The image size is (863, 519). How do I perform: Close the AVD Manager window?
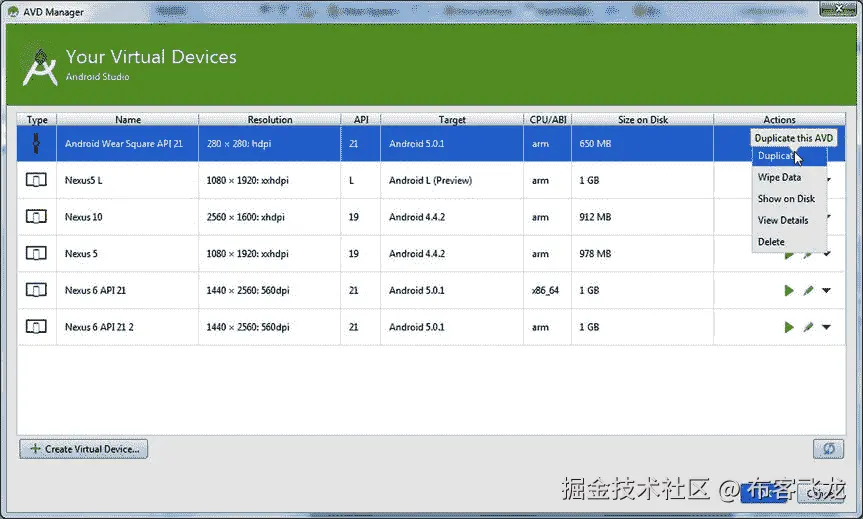838,9
